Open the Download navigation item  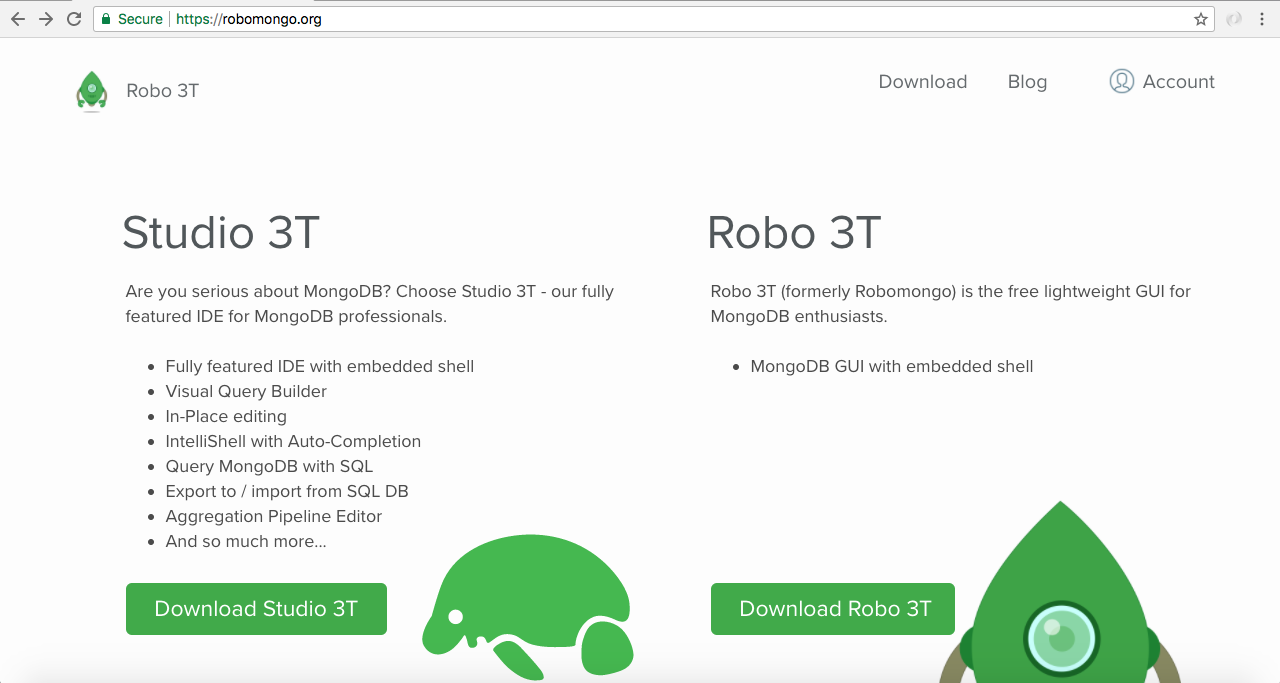click(922, 82)
